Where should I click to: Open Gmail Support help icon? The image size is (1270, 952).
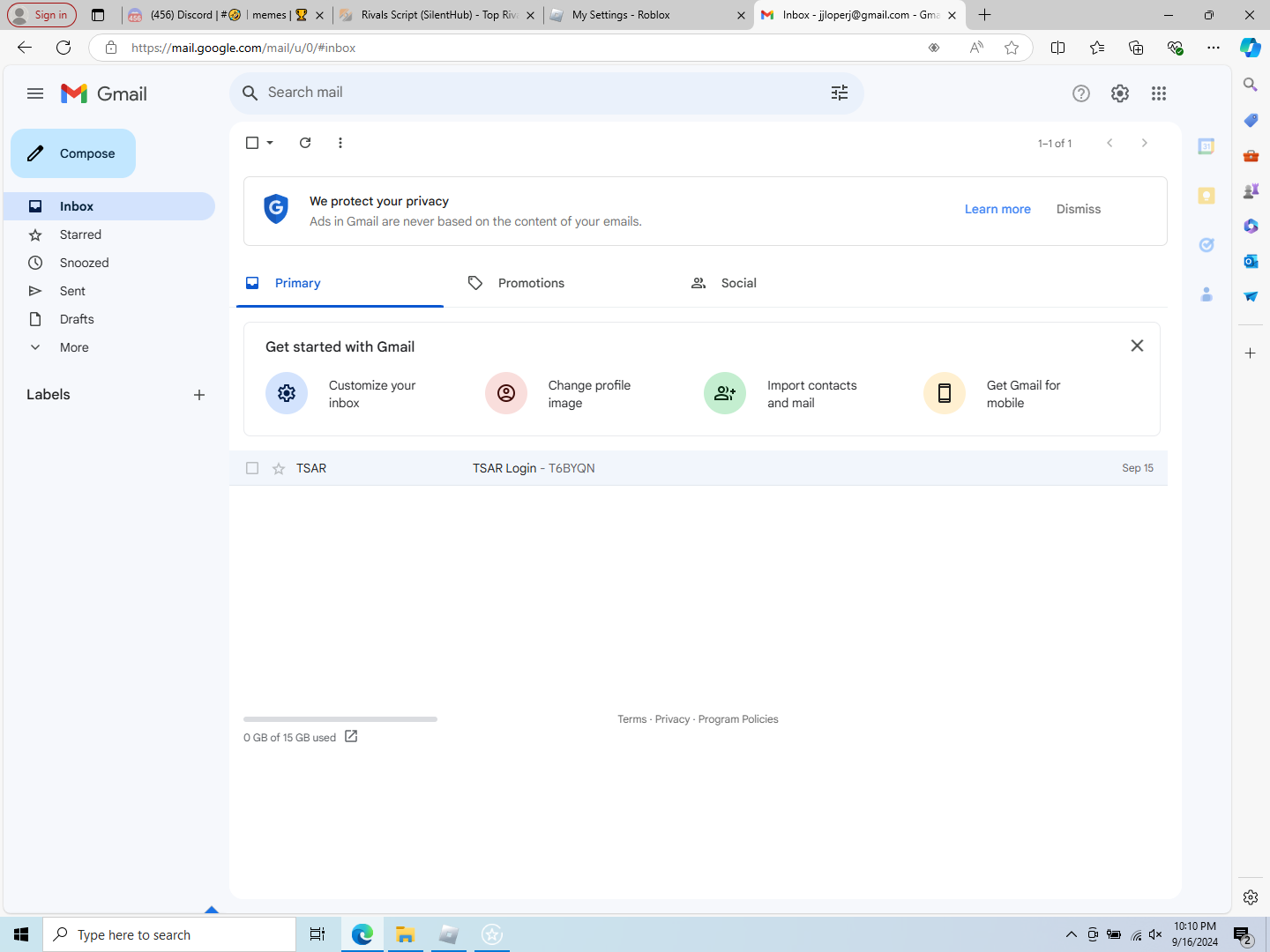pos(1081,93)
